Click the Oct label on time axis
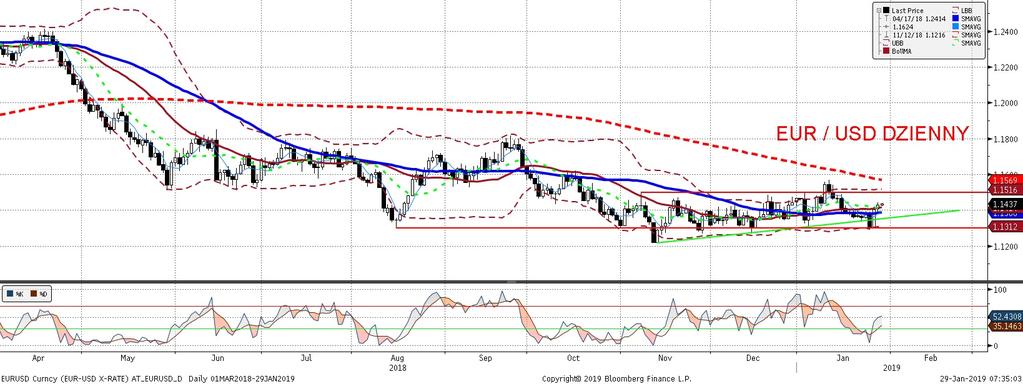Screen dimensions: 1023x384 tap(573, 358)
